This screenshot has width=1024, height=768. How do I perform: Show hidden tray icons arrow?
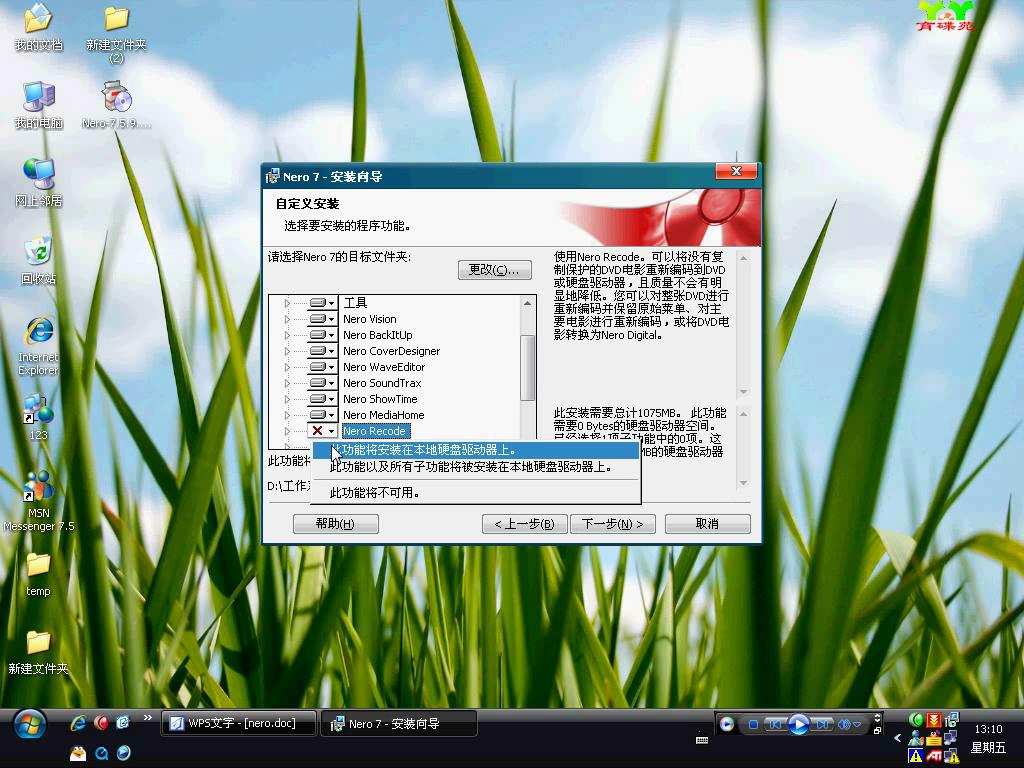point(897,738)
